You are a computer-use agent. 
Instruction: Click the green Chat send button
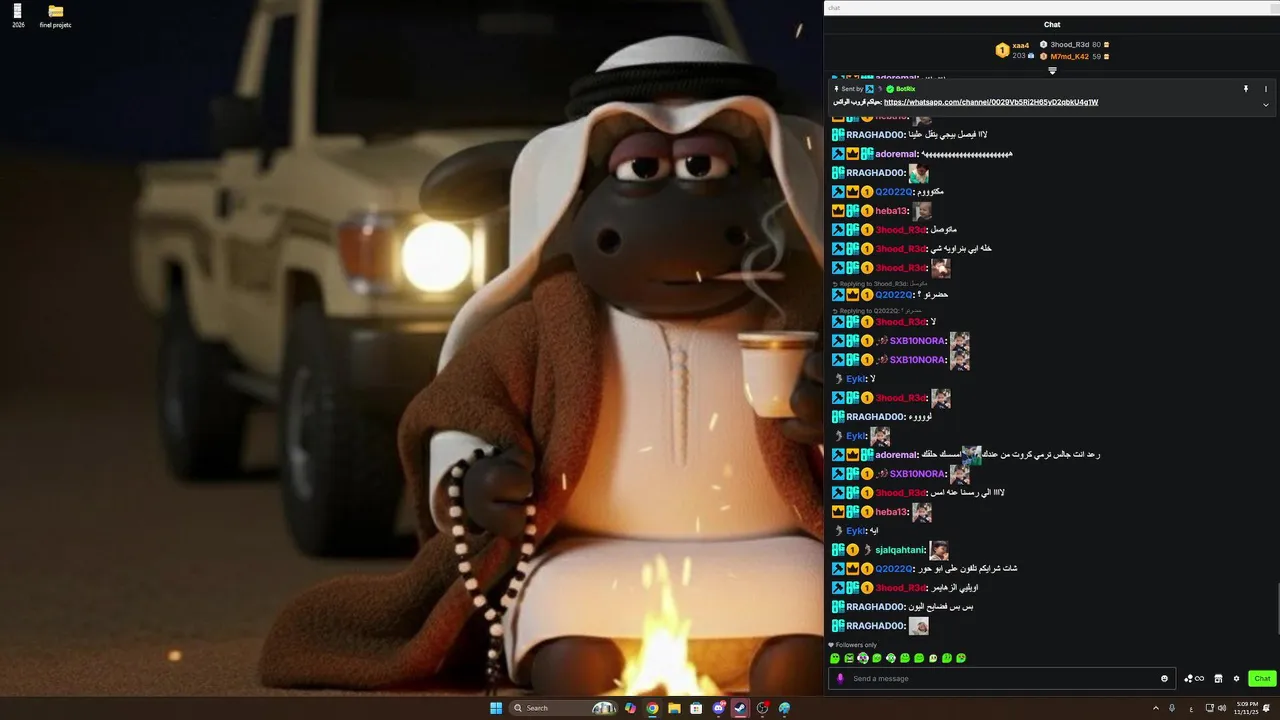[1262, 679]
